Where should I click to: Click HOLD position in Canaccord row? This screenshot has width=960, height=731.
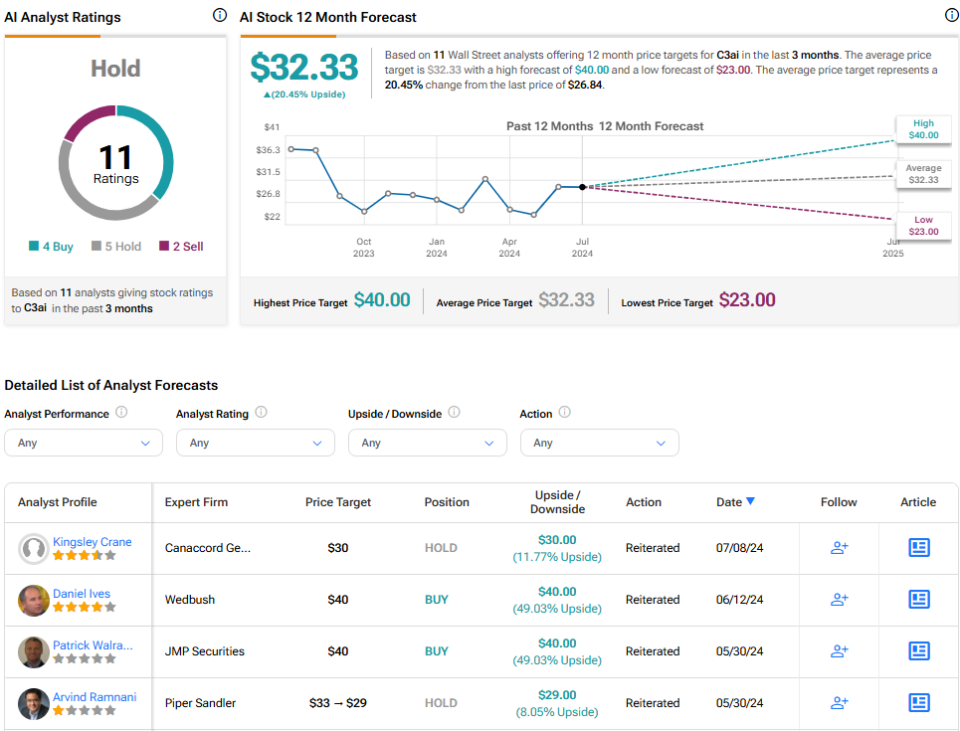click(441, 548)
